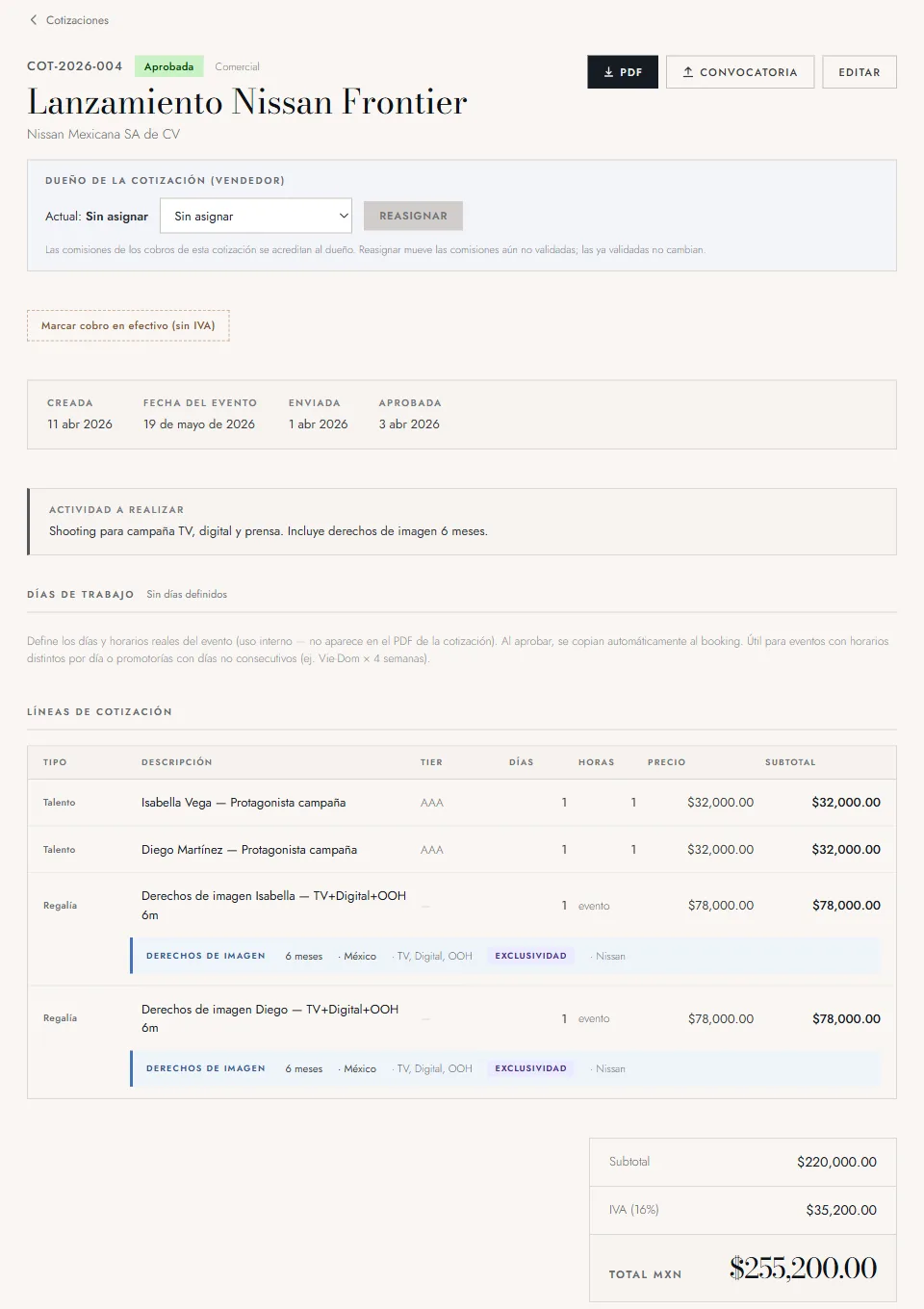This screenshot has height=1309, width=924.
Task: Click the total amount $255,200.00
Action: tap(803, 1268)
